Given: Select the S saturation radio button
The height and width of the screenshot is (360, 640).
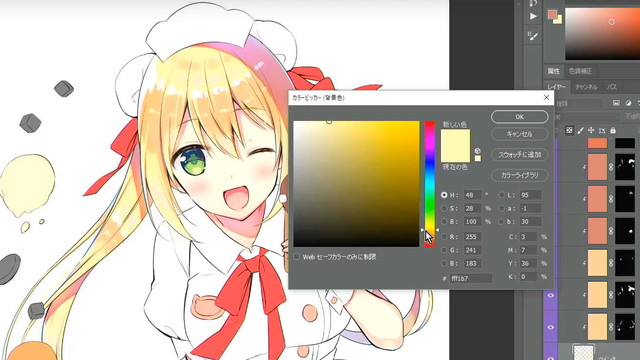Looking at the screenshot, I should [x=444, y=208].
